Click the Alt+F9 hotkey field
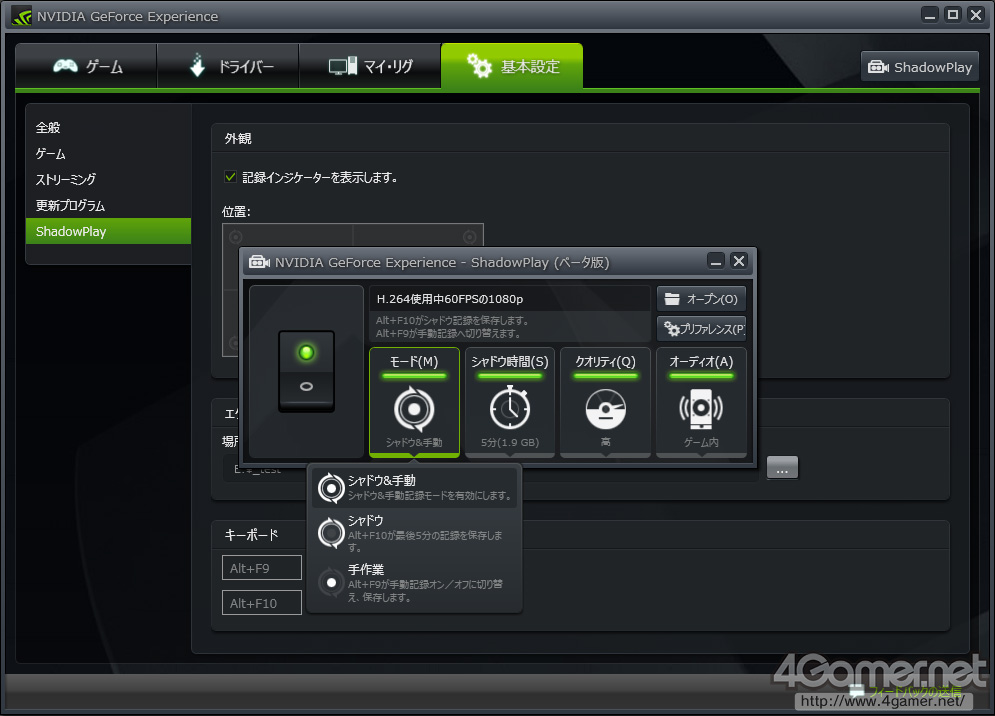The height and width of the screenshot is (716, 995). [x=262, y=568]
